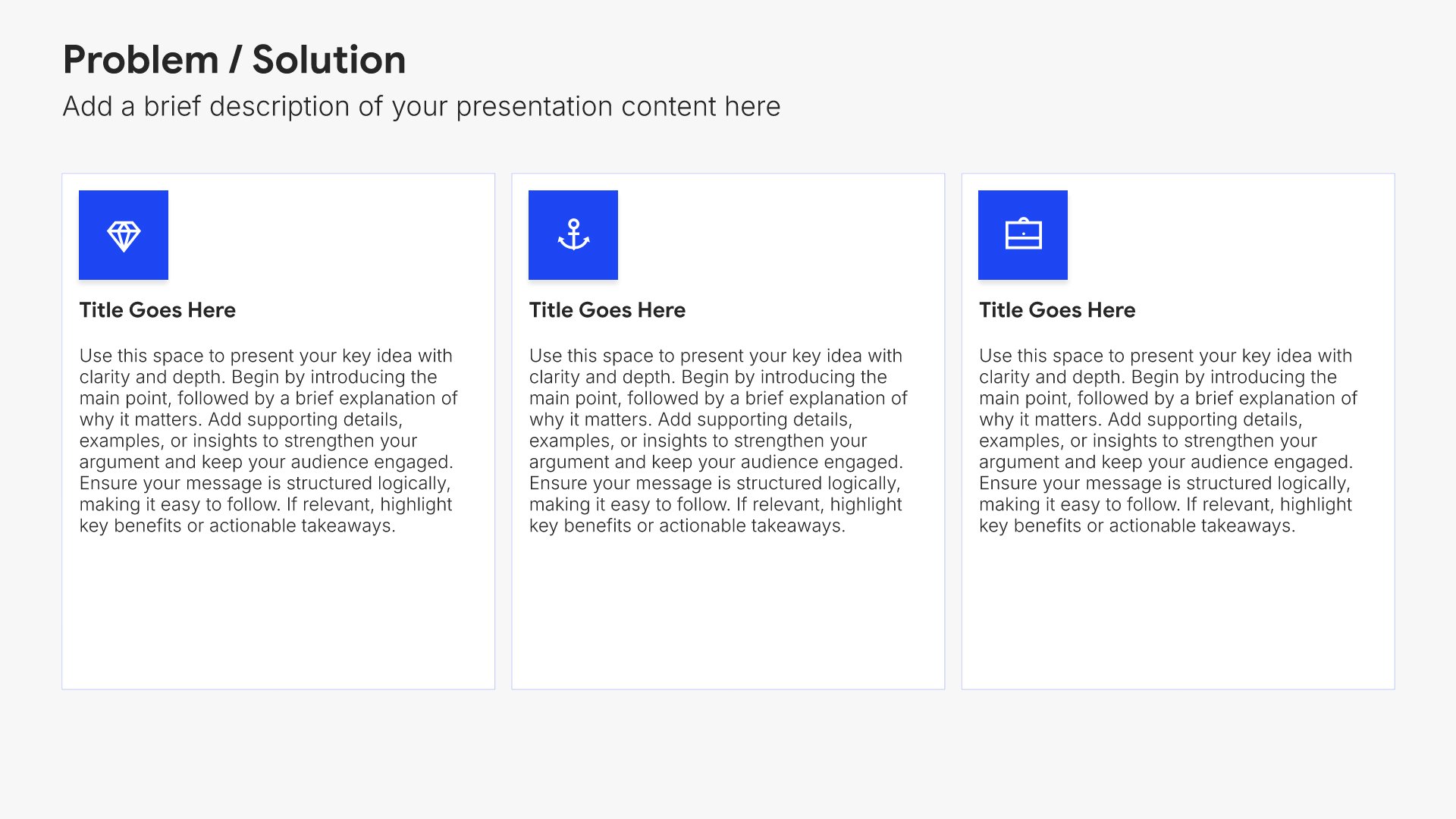Click the body paragraph in the middle card
Image resolution: width=1456 pixels, height=819 pixels.
tap(718, 441)
